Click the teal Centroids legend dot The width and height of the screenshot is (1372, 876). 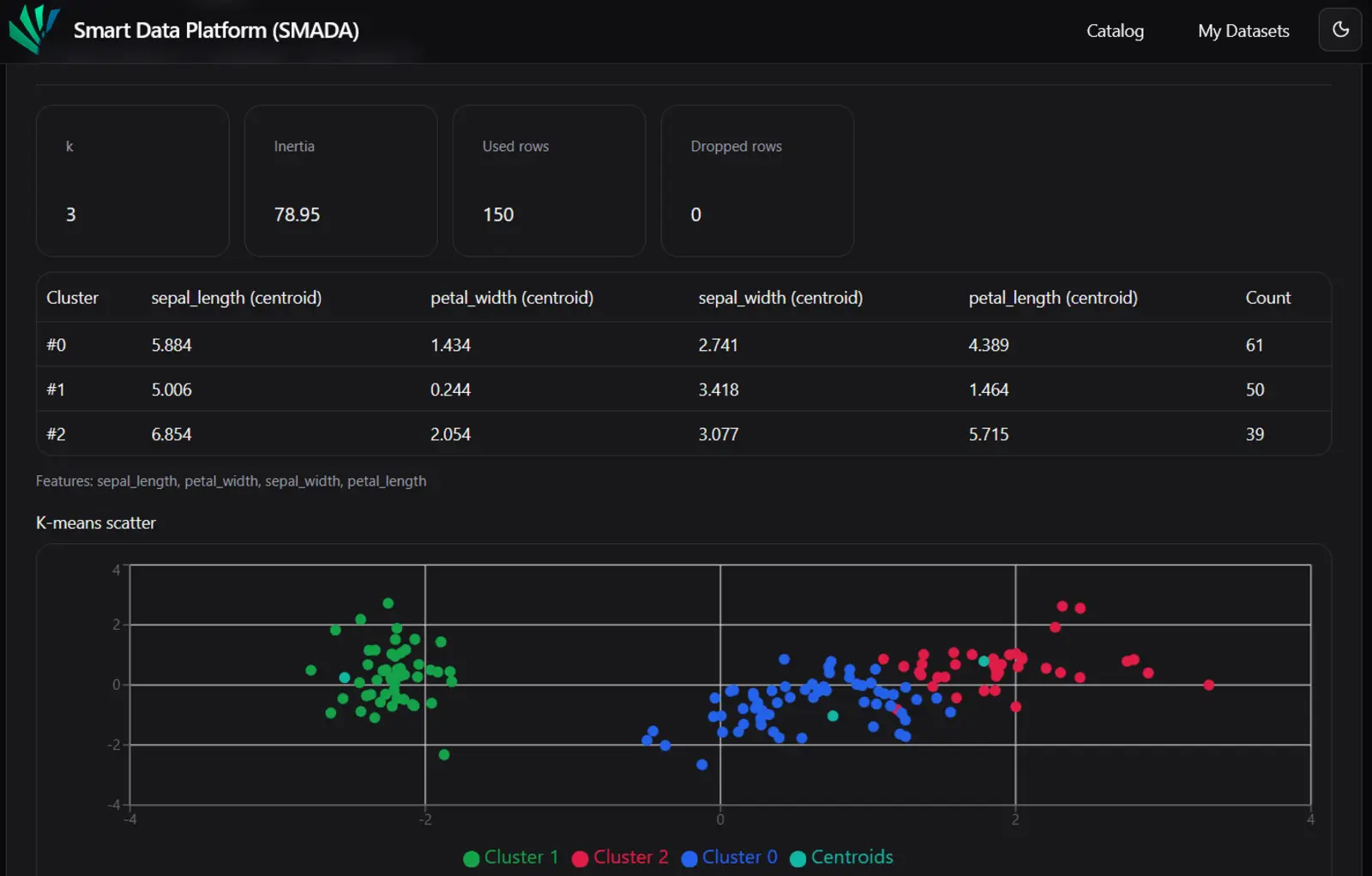[797, 859]
